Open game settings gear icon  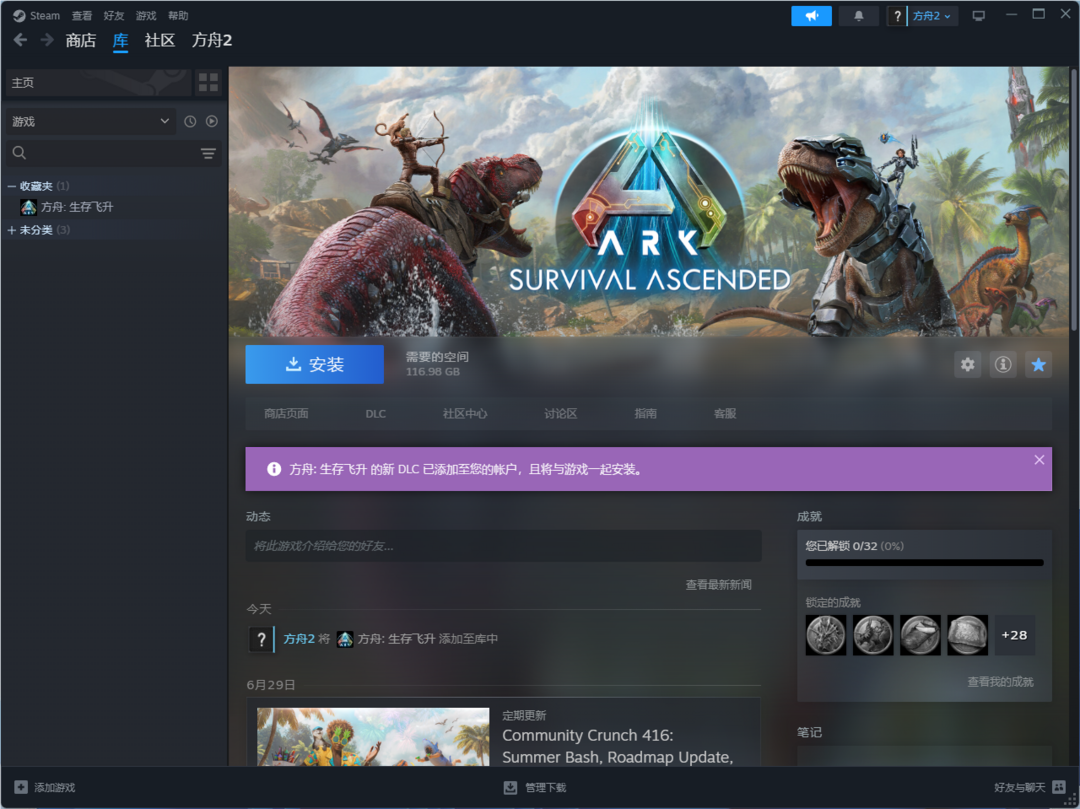pos(967,365)
